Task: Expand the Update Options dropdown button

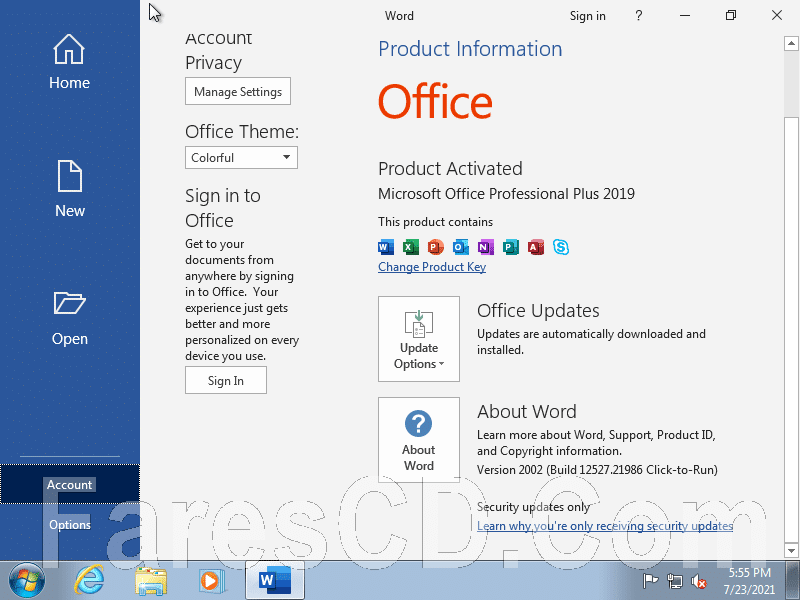Action: point(419,339)
